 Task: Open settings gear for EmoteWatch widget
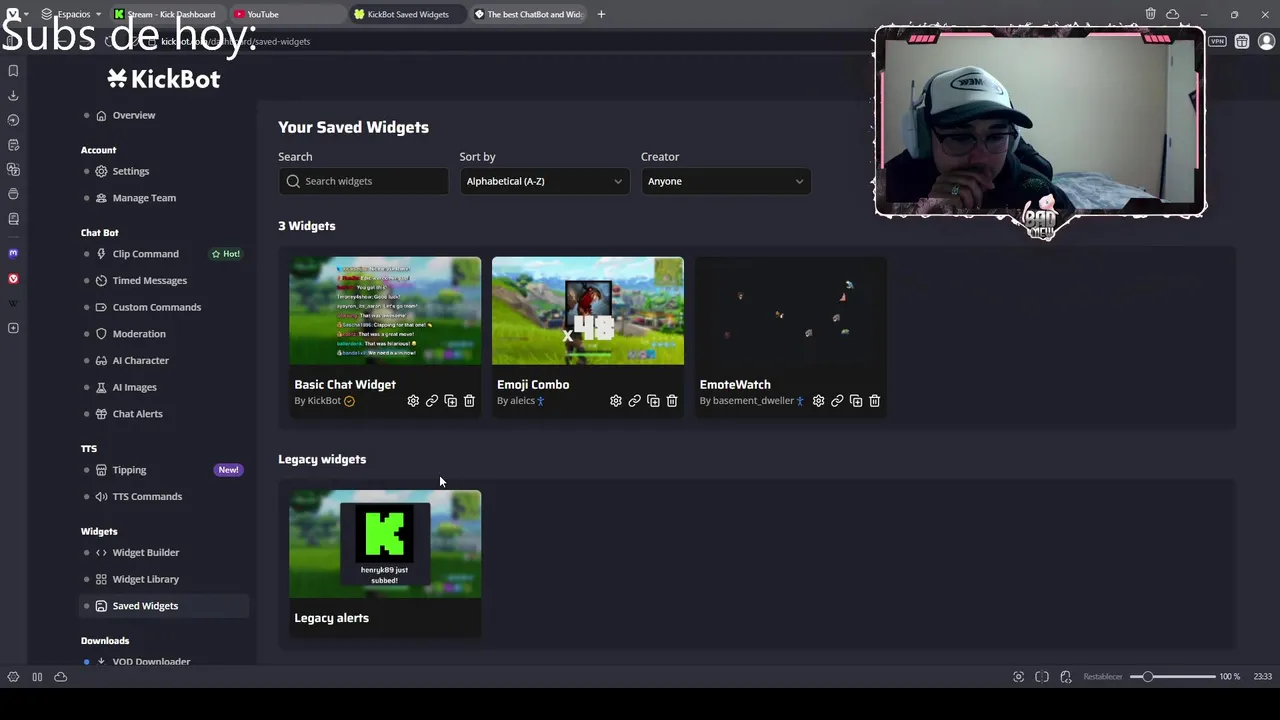click(x=818, y=401)
